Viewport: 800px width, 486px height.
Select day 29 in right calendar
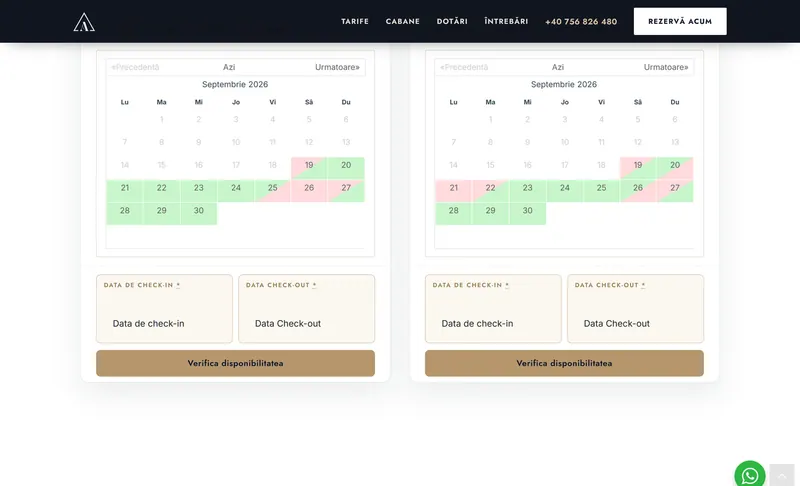[x=490, y=213]
